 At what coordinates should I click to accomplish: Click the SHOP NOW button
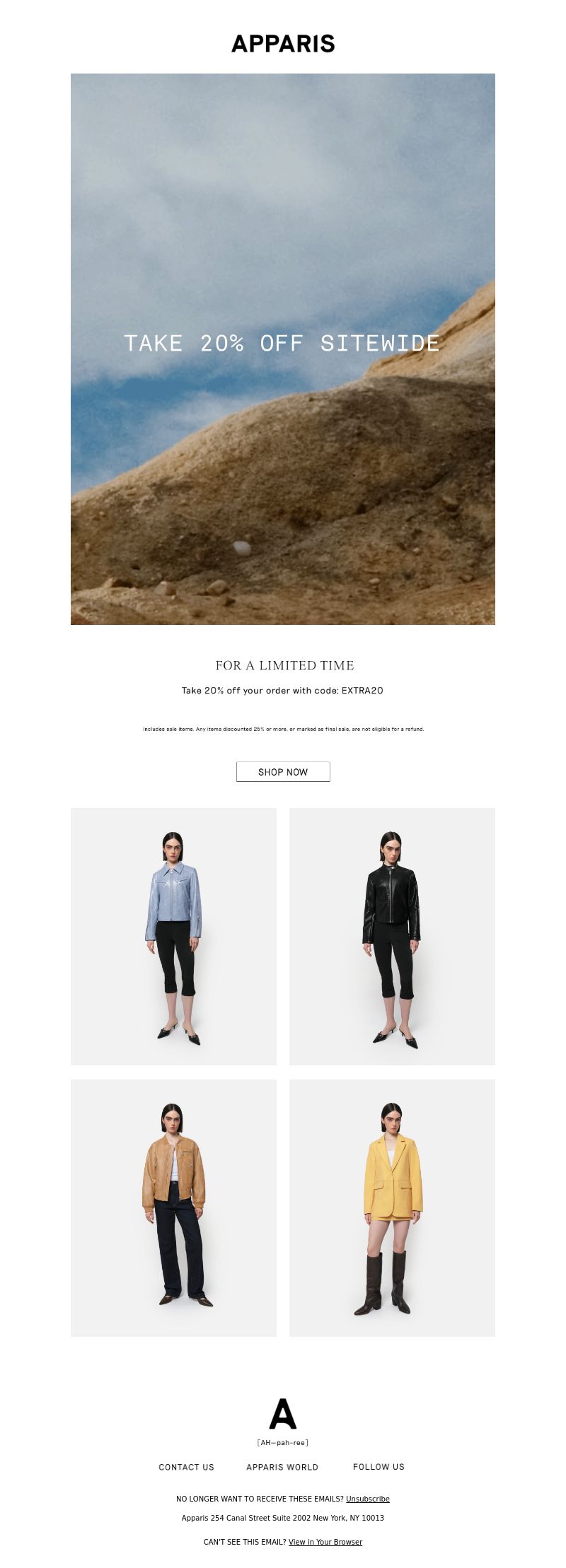[283, 772]
